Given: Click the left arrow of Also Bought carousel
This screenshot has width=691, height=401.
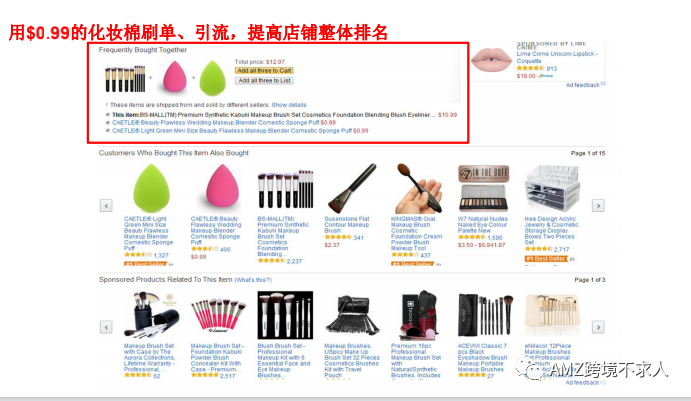Looking at the screenshot, I should click(106, 205).
